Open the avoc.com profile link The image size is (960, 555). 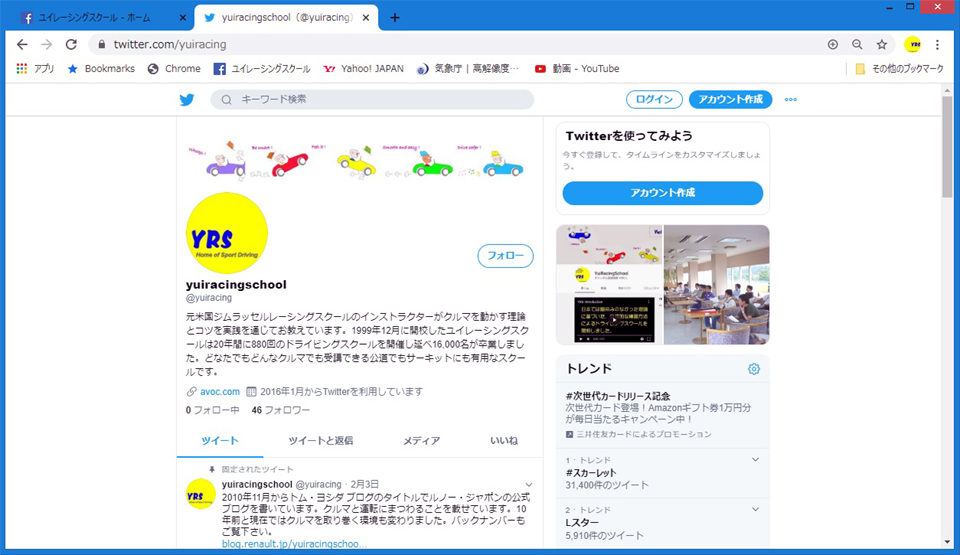219,391
